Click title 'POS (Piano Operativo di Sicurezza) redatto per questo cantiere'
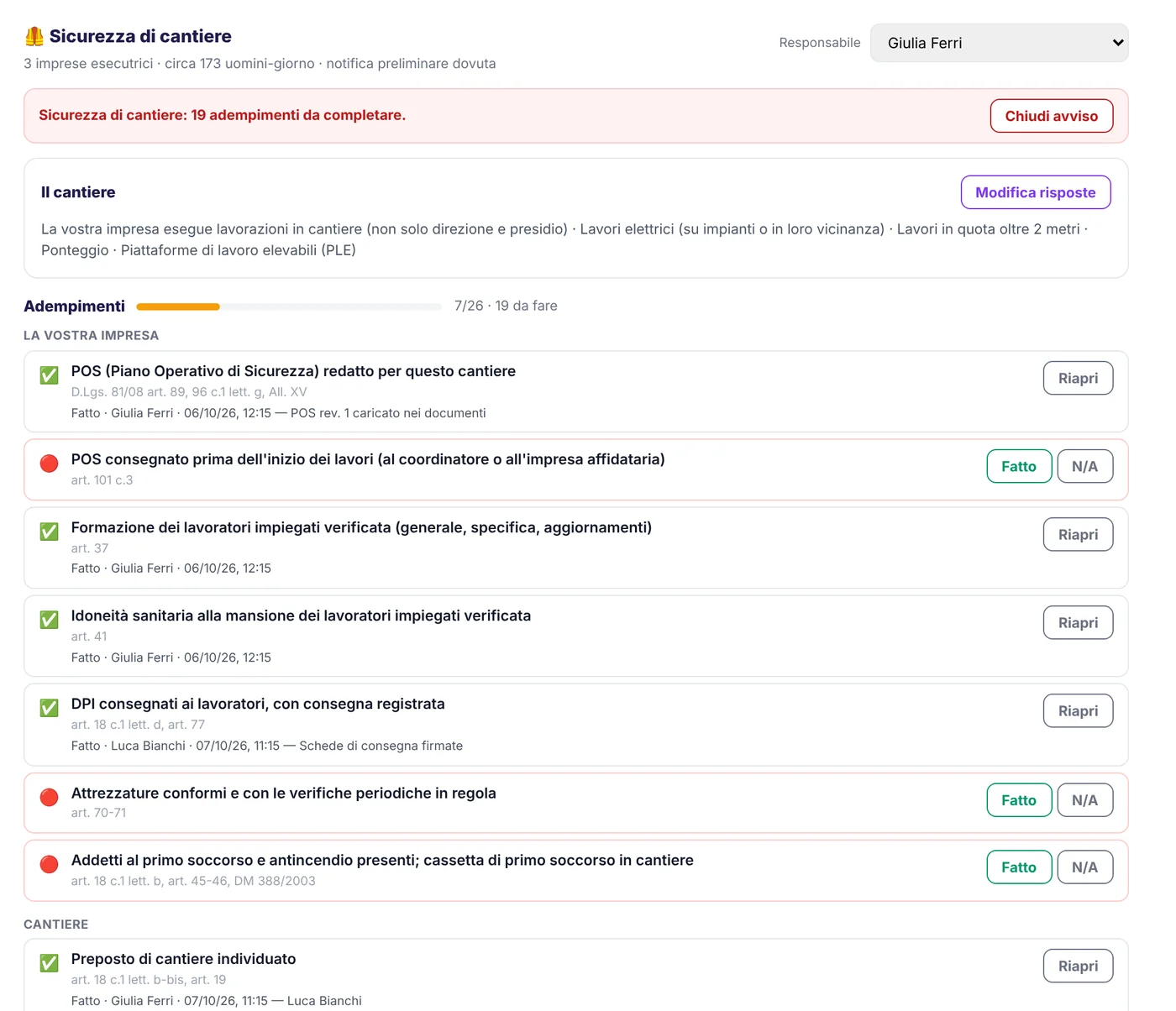 293,371
